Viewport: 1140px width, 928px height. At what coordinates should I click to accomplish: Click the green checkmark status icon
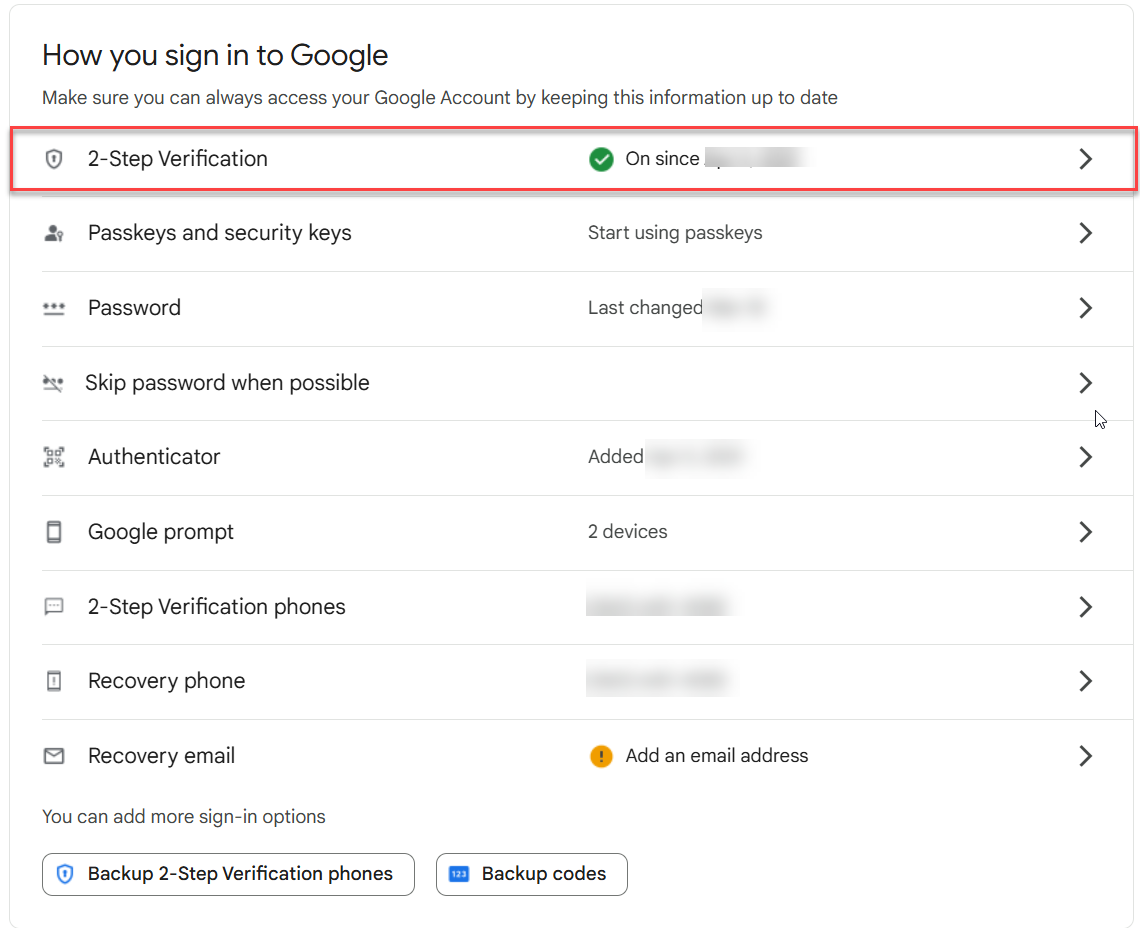click(601, 159)
